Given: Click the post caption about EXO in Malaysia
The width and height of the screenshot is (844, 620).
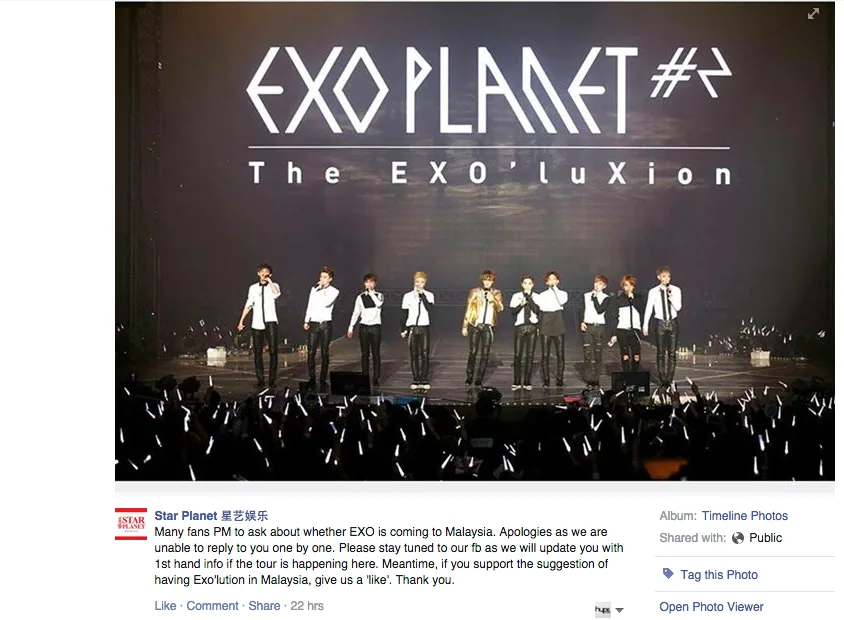Looking at the screenshot, I should (389, 556).
